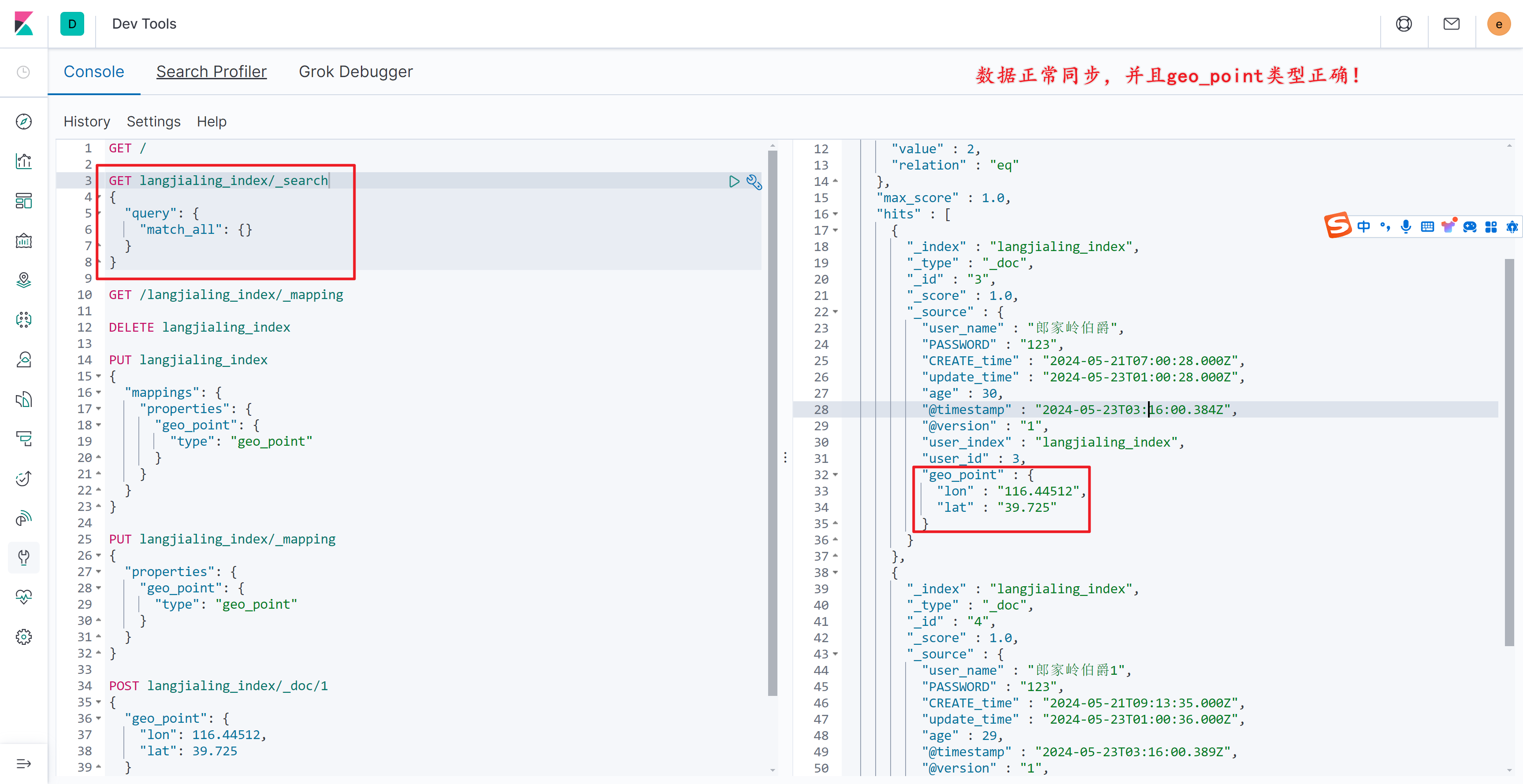Viewport: 1523px width, 784px height.
Task: Click the "match_all": {} query line
Action: (x=196, y=230)
